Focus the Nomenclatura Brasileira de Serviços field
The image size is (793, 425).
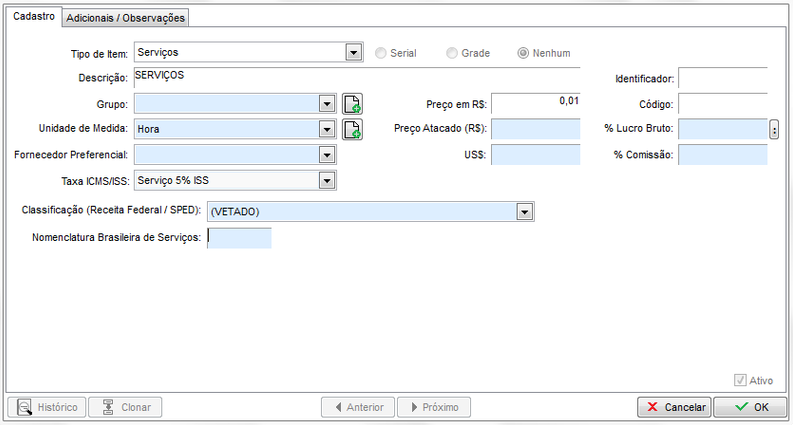[239, 238]
